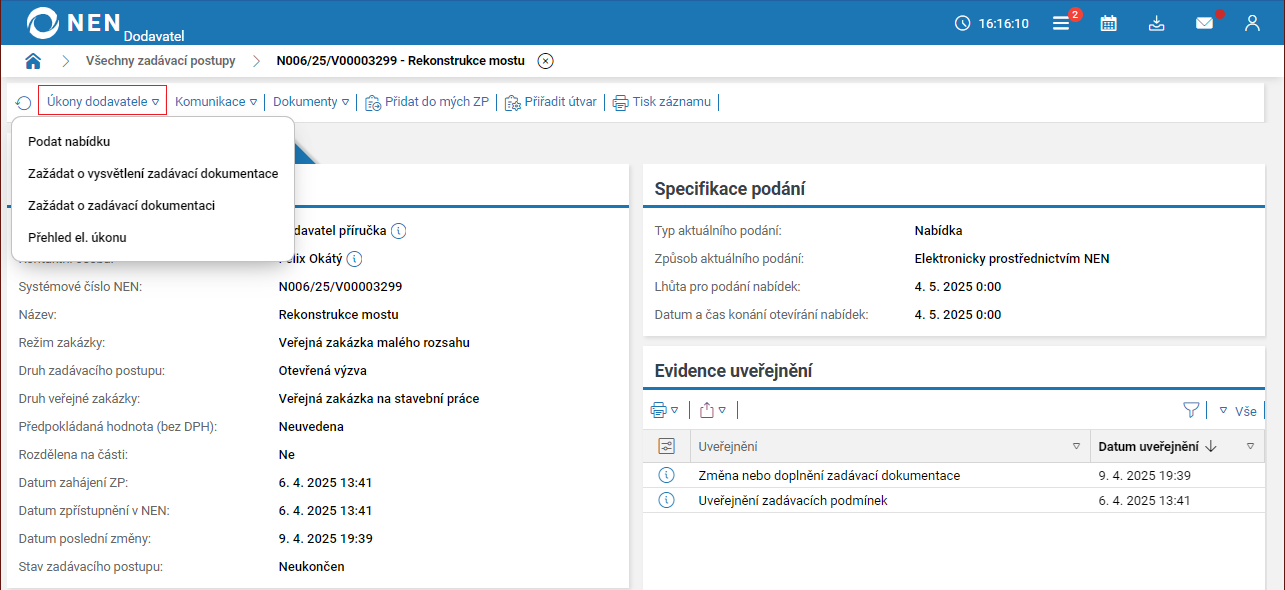This screenshot has height=590, width=1285.
Task: Click the download icon in header
Action: 1156,23
